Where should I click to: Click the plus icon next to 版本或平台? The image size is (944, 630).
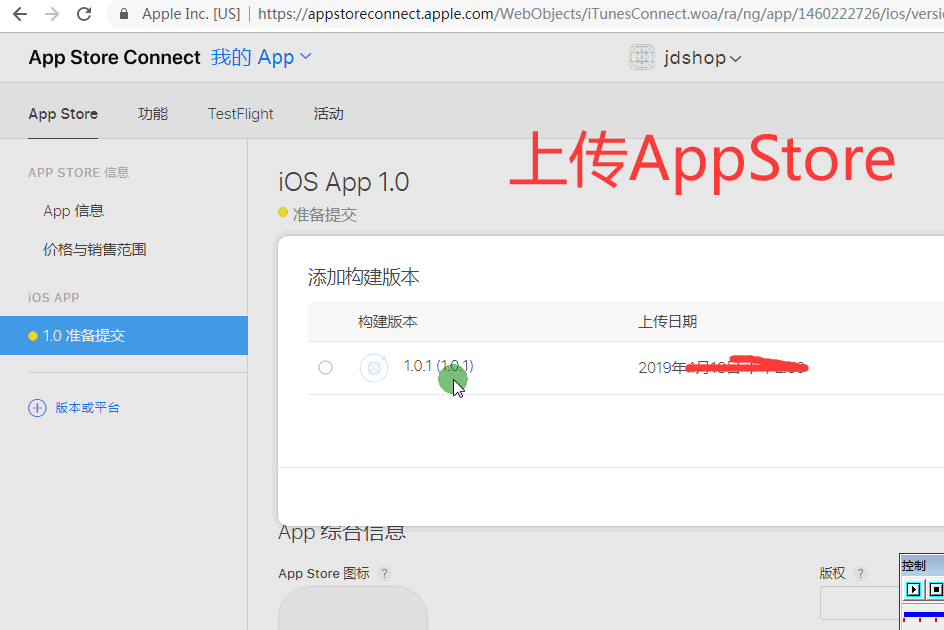click(37, 408)
